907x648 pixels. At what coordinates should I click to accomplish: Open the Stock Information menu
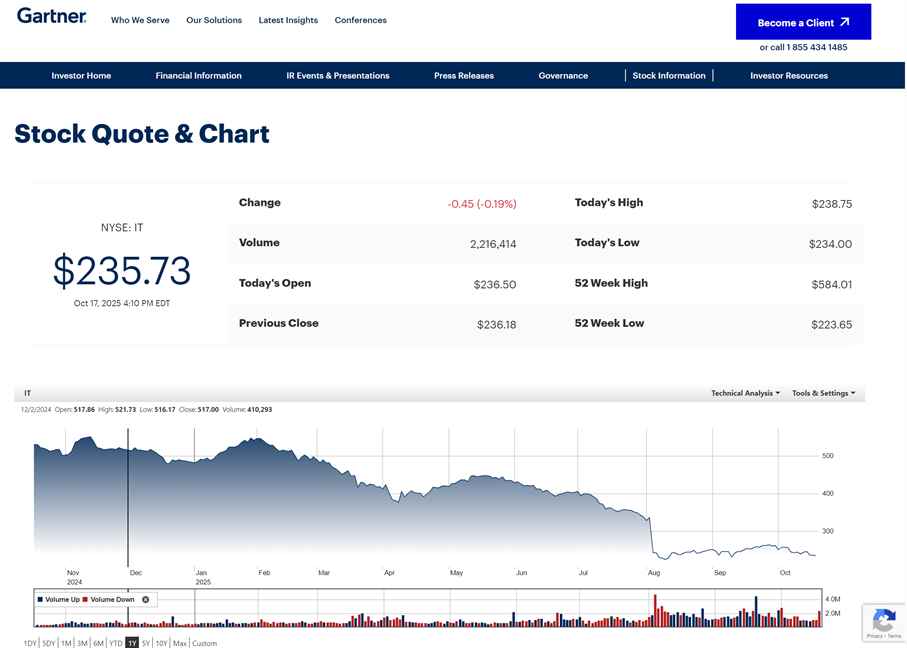(668, 75)
